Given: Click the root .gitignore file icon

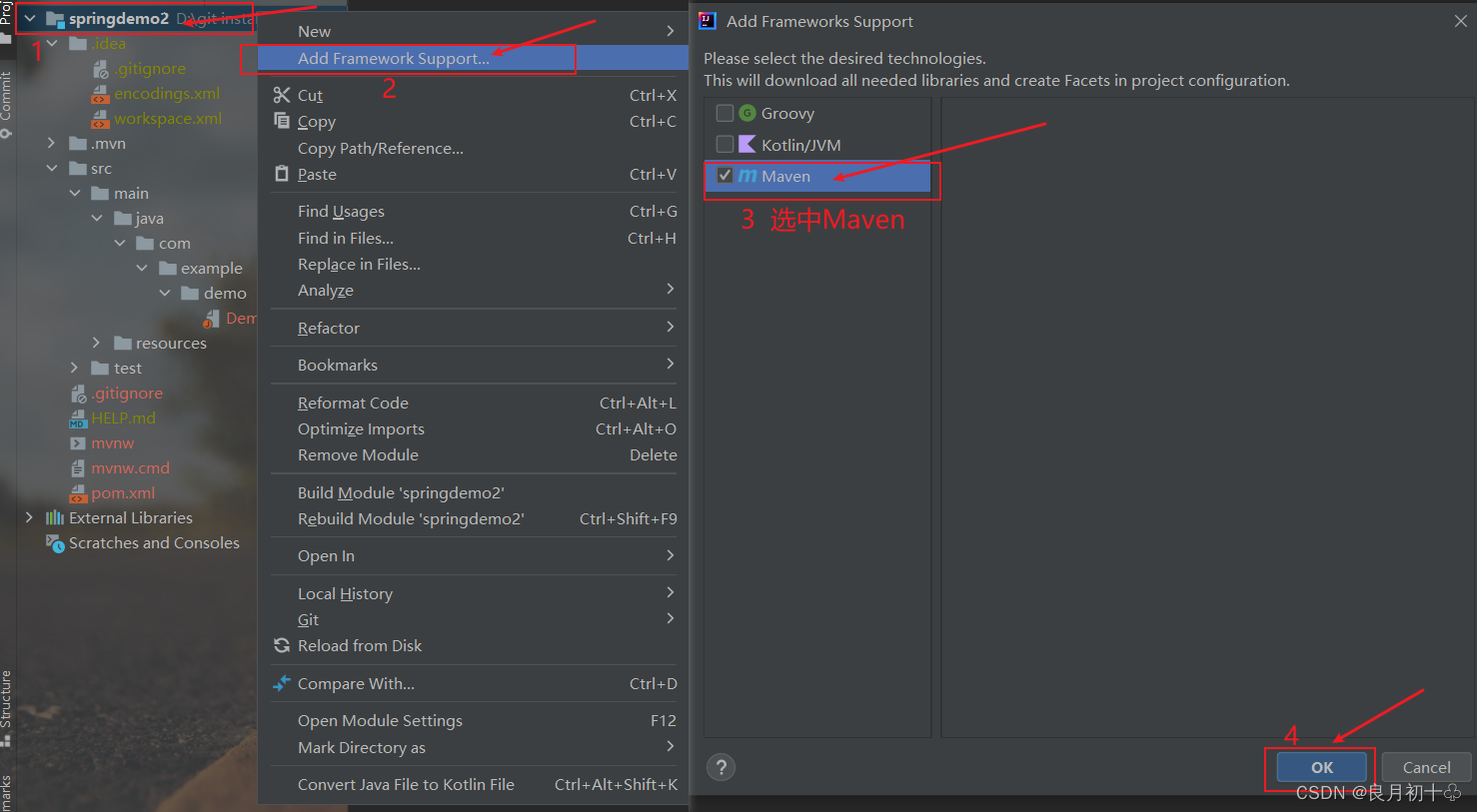Looking at the screenshot, I should [78, 393].
